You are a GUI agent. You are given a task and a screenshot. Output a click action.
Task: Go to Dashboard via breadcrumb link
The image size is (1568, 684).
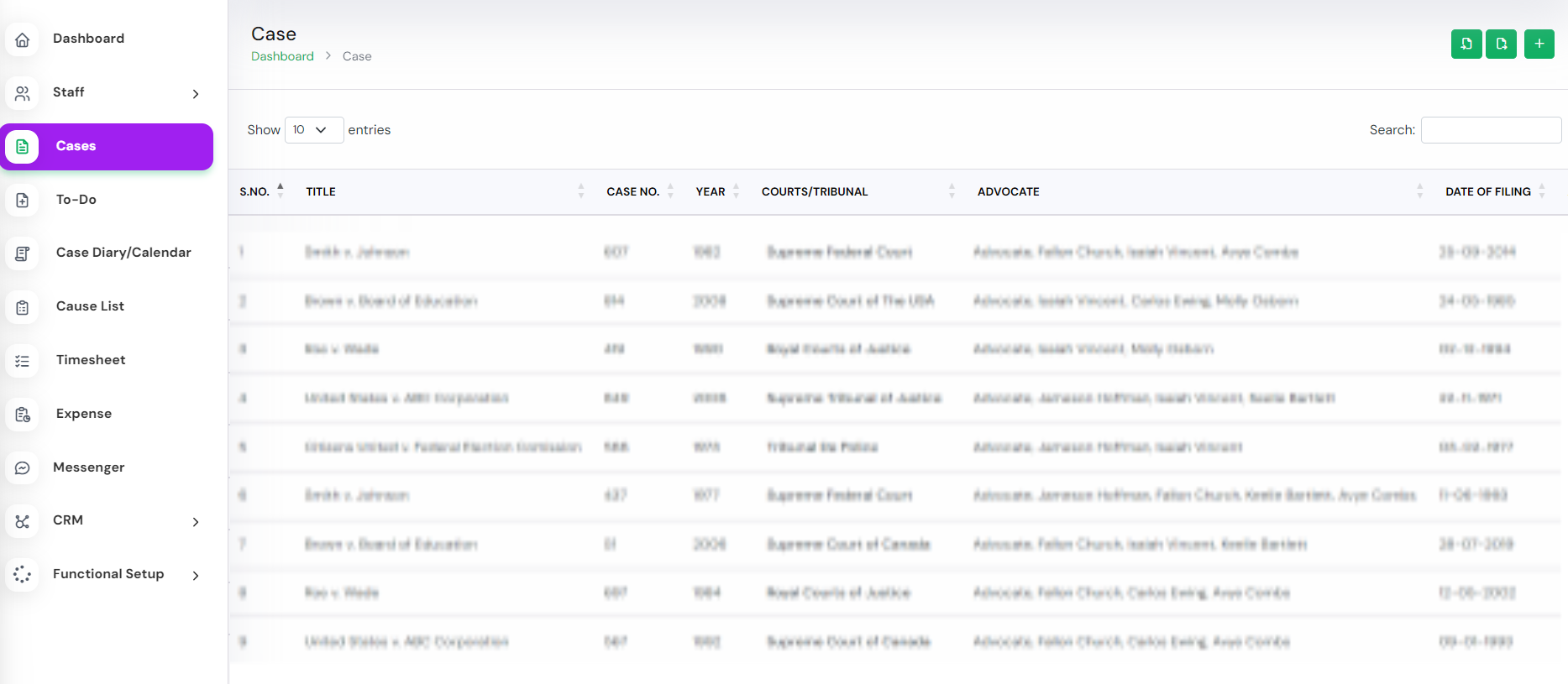[x=282, y=56]
